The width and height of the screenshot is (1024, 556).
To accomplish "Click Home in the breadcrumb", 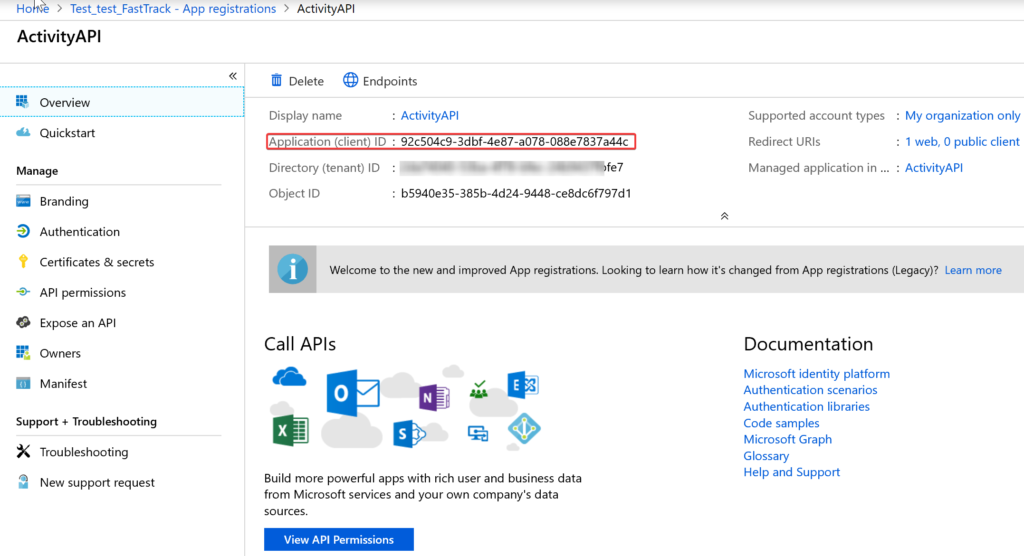I will [32, 8].
